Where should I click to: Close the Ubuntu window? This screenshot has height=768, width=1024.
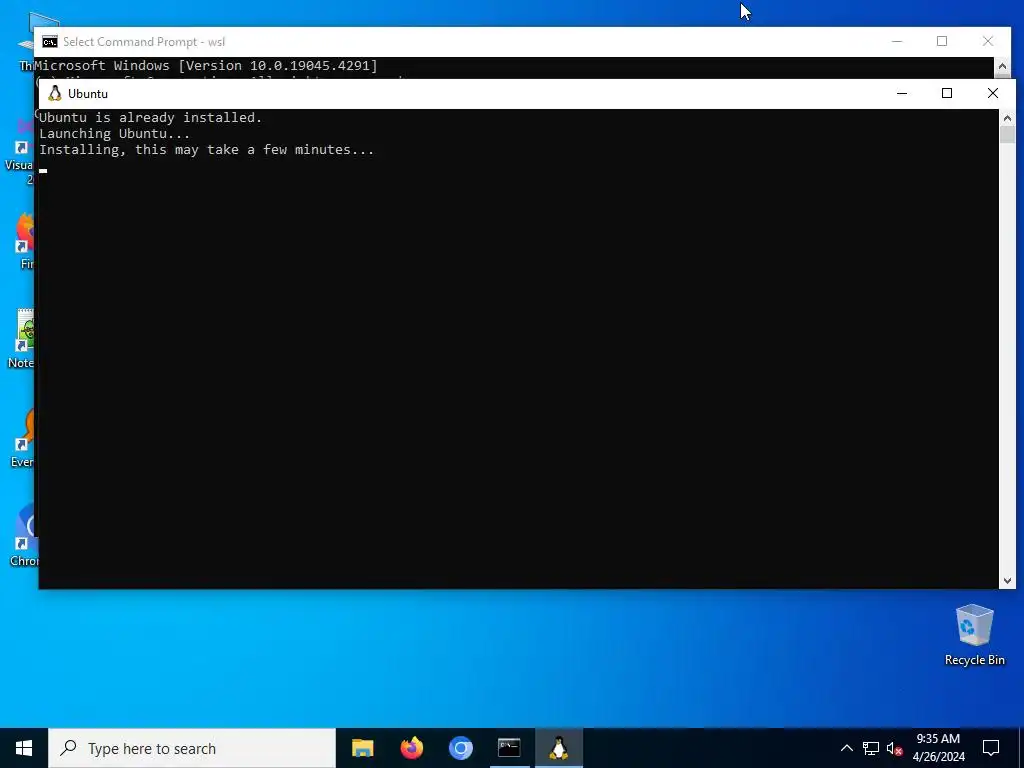pos(993,93)
